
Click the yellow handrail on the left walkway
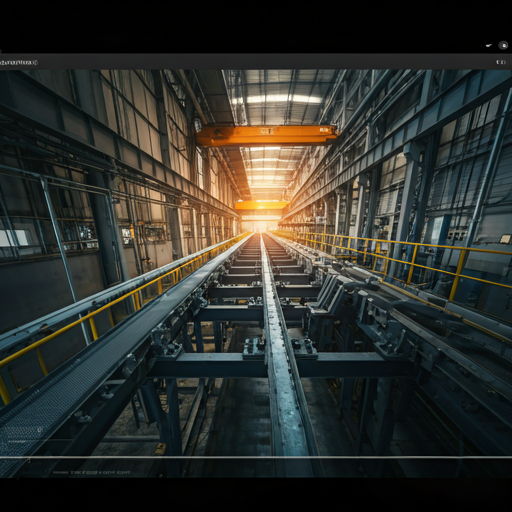(110, 310)
